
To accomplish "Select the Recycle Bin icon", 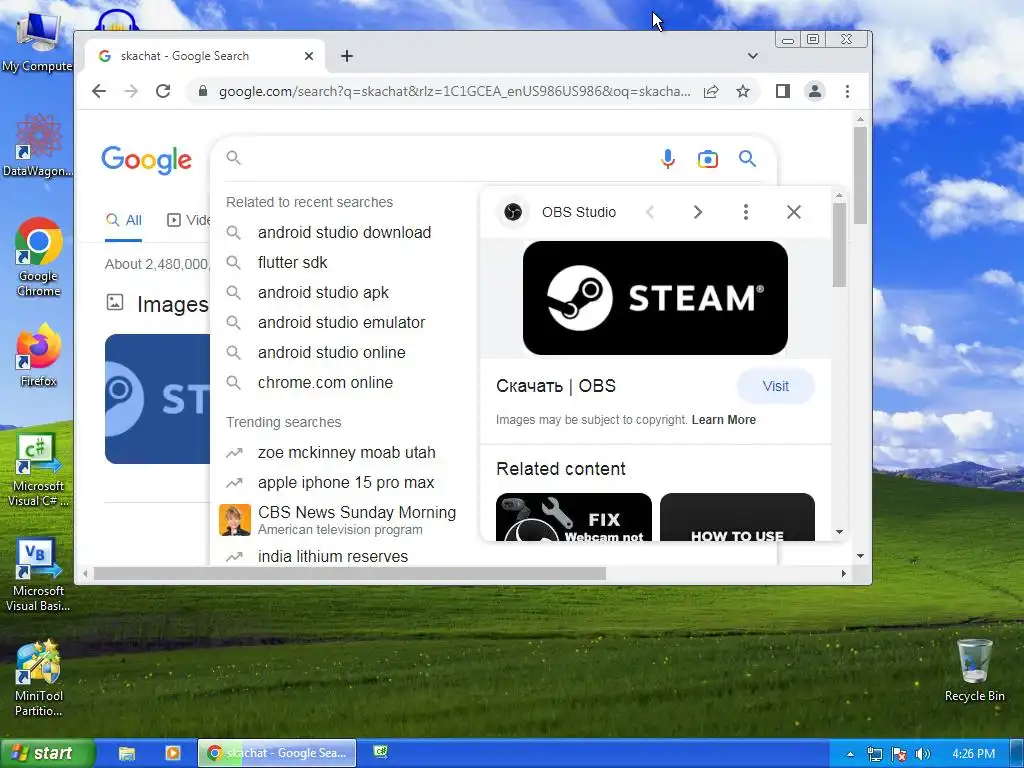I will pyautogui.click(x=974, y=671).
